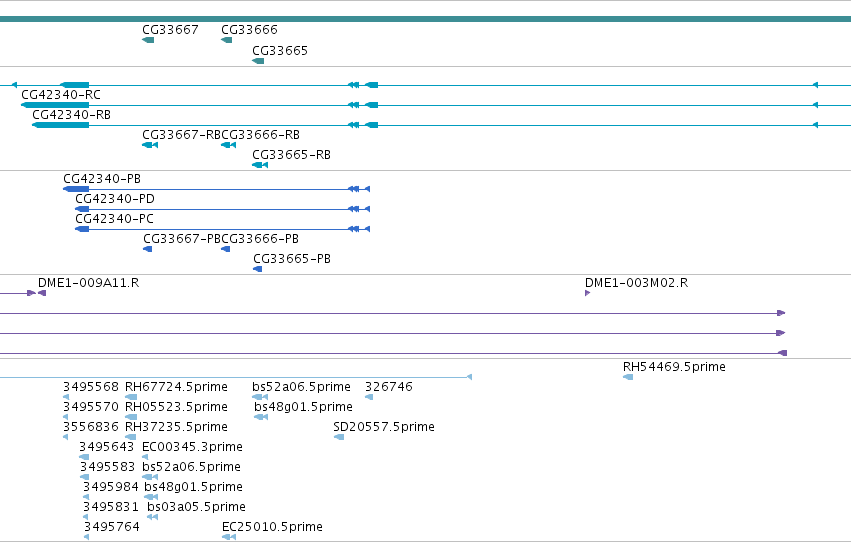This screenshot has width=851, height=542.
Task: Click the DME1-003M02.R label
Action: (637, 283)
